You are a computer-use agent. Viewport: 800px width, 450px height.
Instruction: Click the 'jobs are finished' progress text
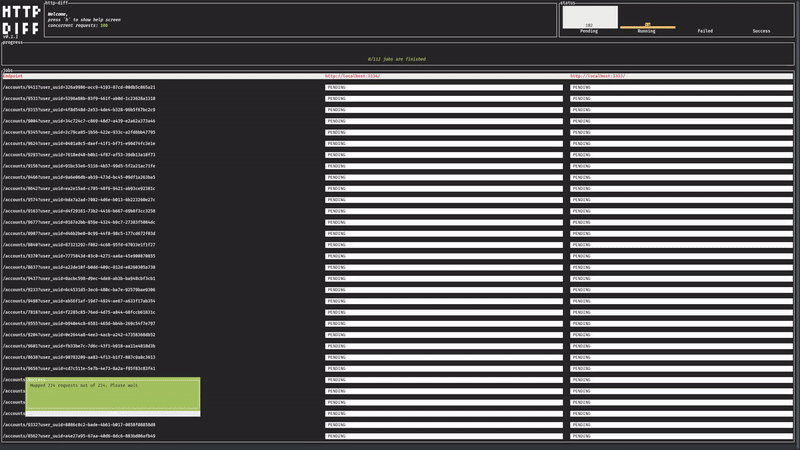coord(396,59)
